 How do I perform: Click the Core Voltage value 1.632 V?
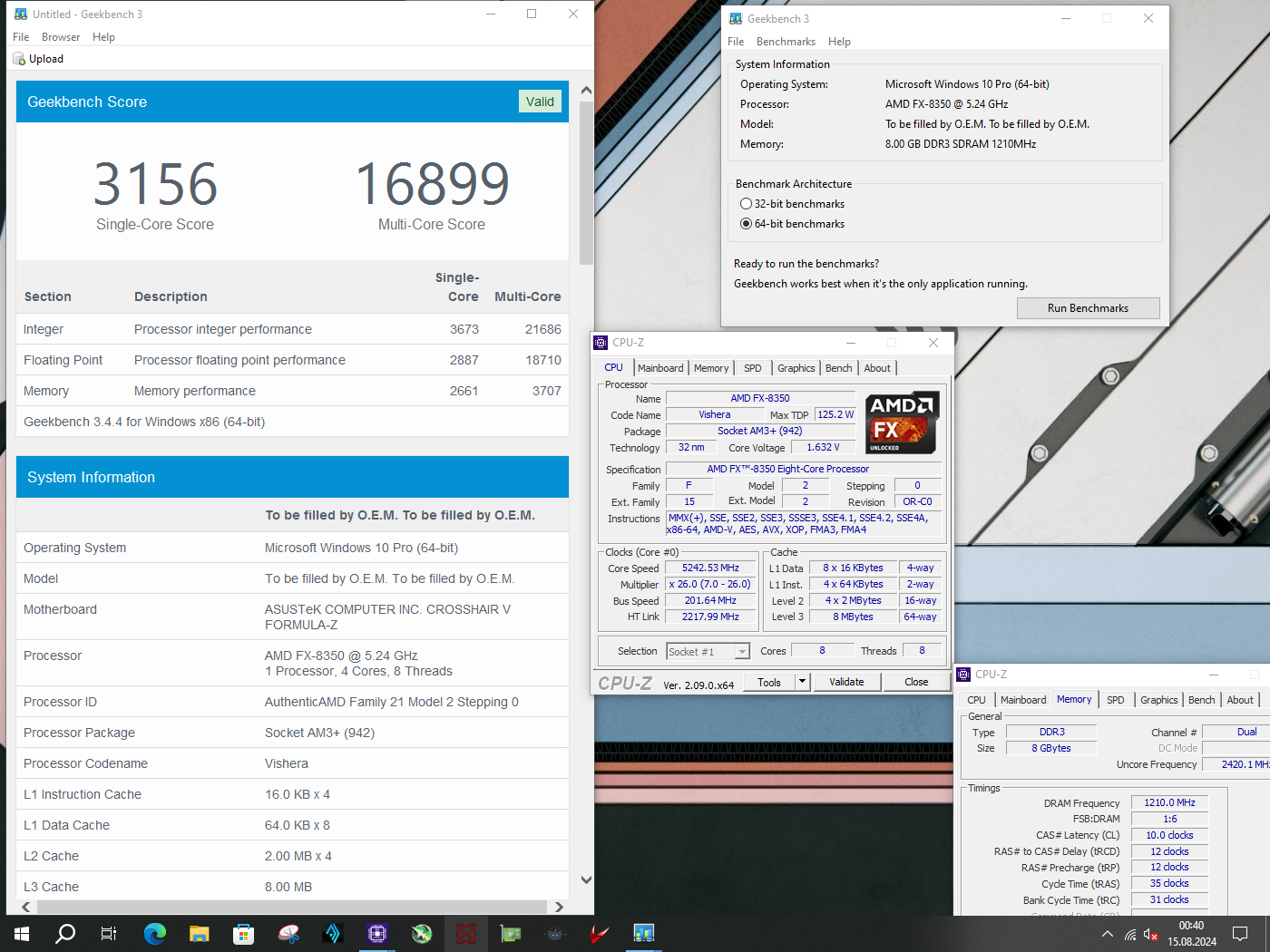pyautogui.click(x=823, y=448)
